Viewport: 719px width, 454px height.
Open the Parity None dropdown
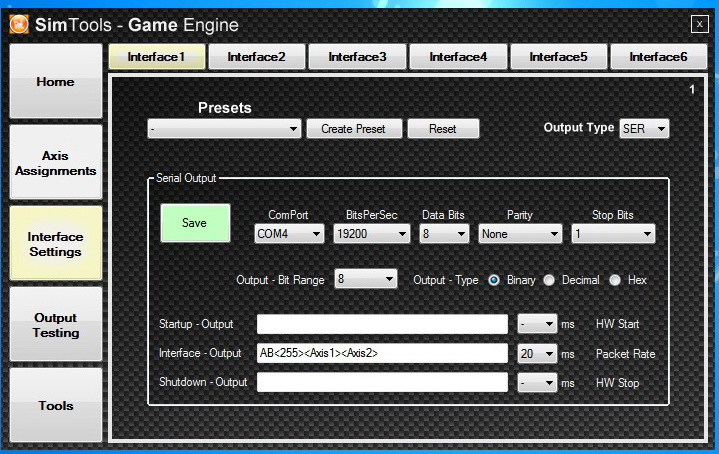[x=520, y=234]
